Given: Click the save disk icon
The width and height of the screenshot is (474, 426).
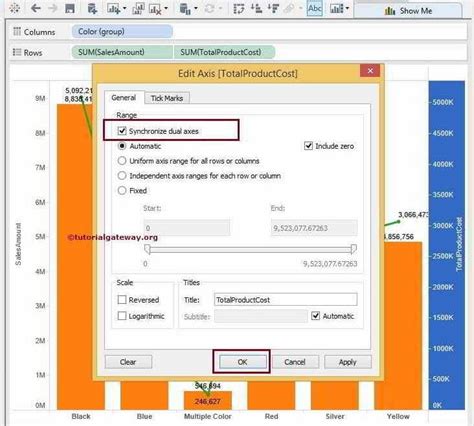Looking at the screenshot, I should pos(70,8).
